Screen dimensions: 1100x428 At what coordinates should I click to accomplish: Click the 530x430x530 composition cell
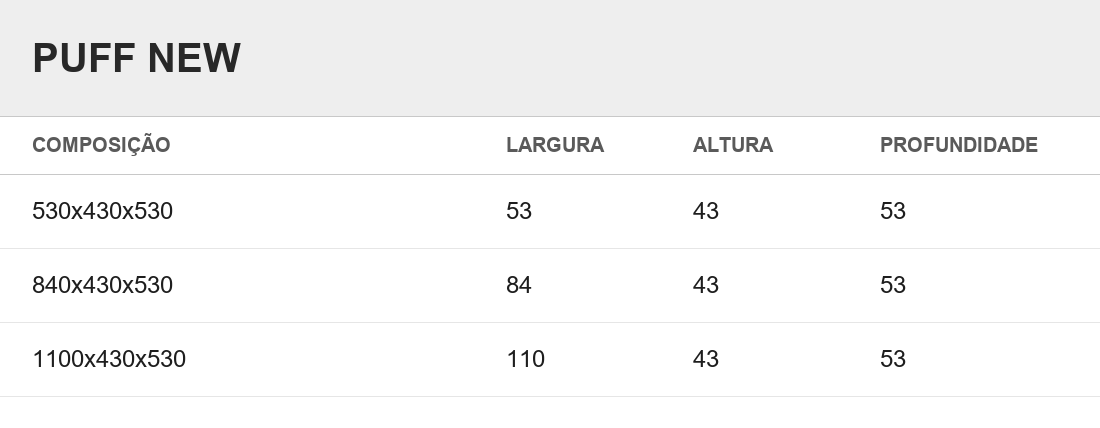pyautogui.click(x=102, y=211)
